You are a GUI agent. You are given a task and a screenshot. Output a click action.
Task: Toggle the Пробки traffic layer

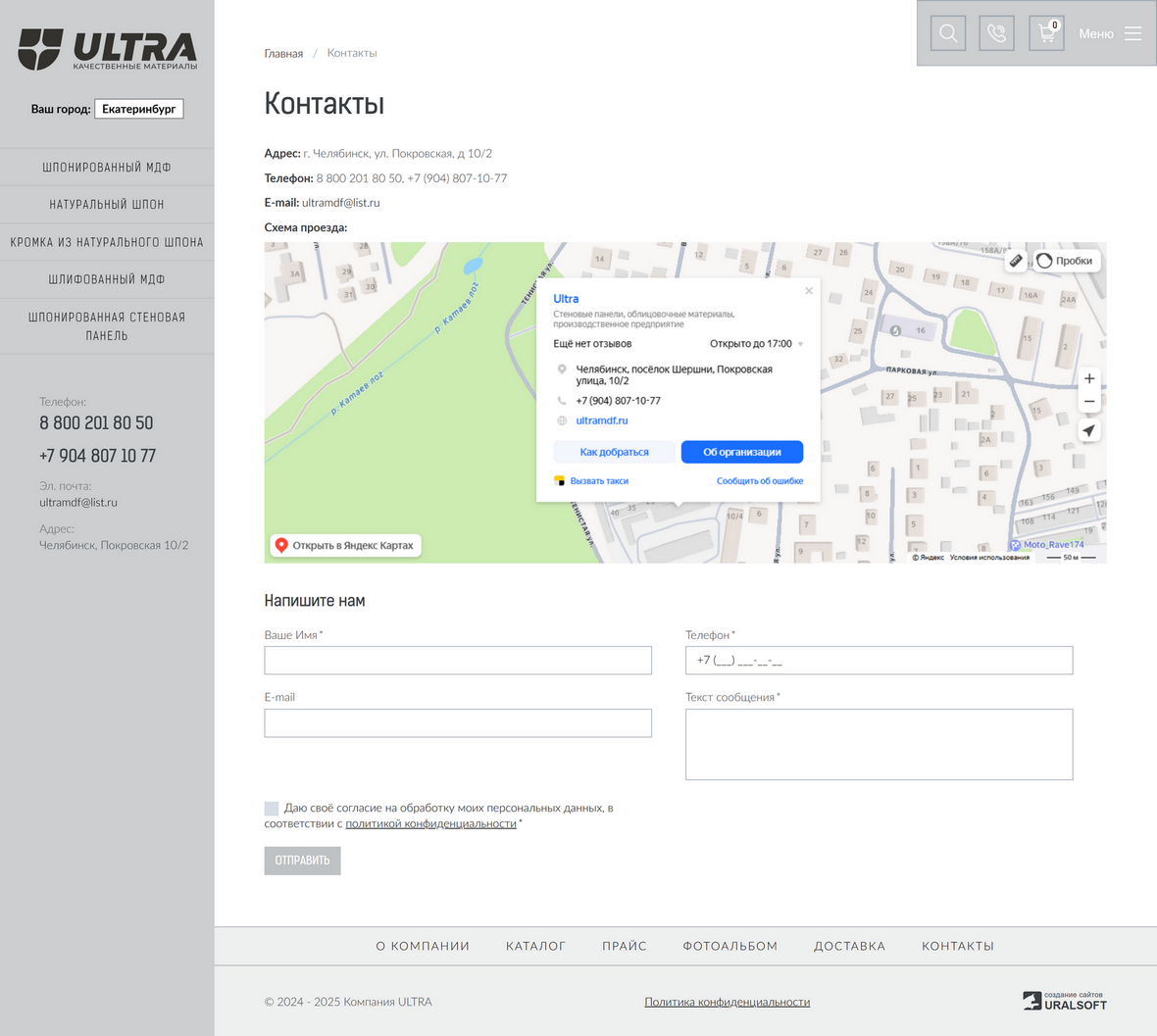pyautogui.click(x=1065, y=261)
